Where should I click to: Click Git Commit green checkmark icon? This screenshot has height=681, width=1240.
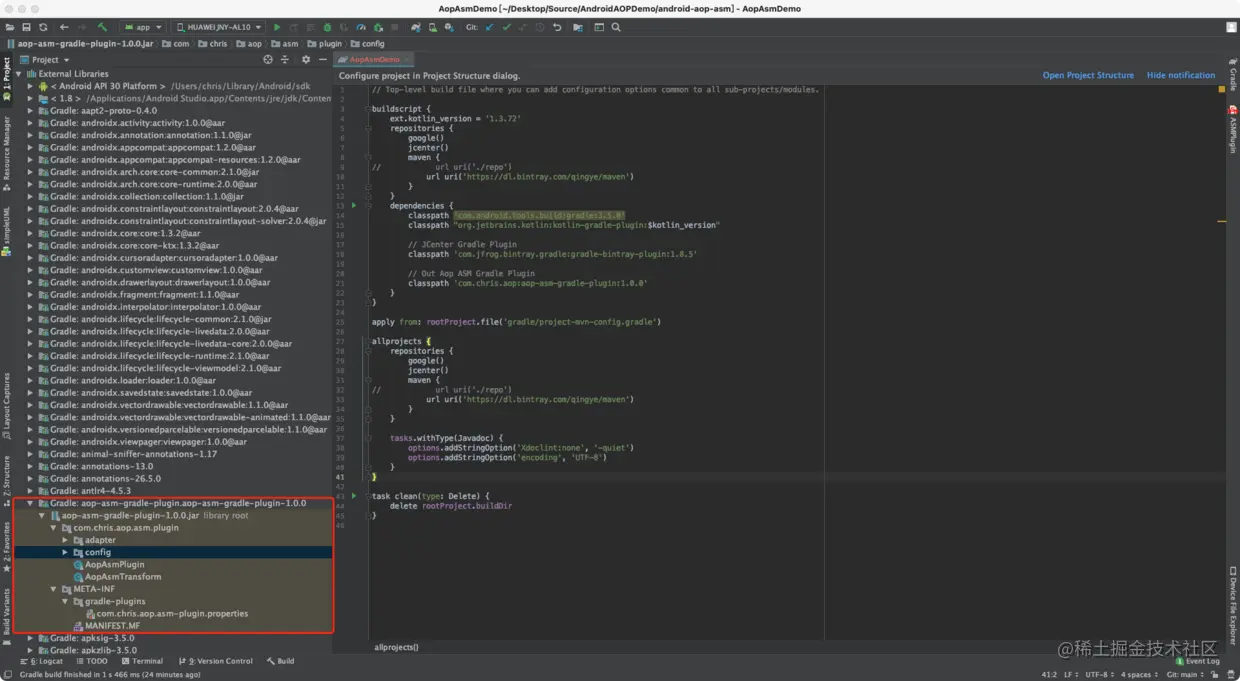point(506,27)
